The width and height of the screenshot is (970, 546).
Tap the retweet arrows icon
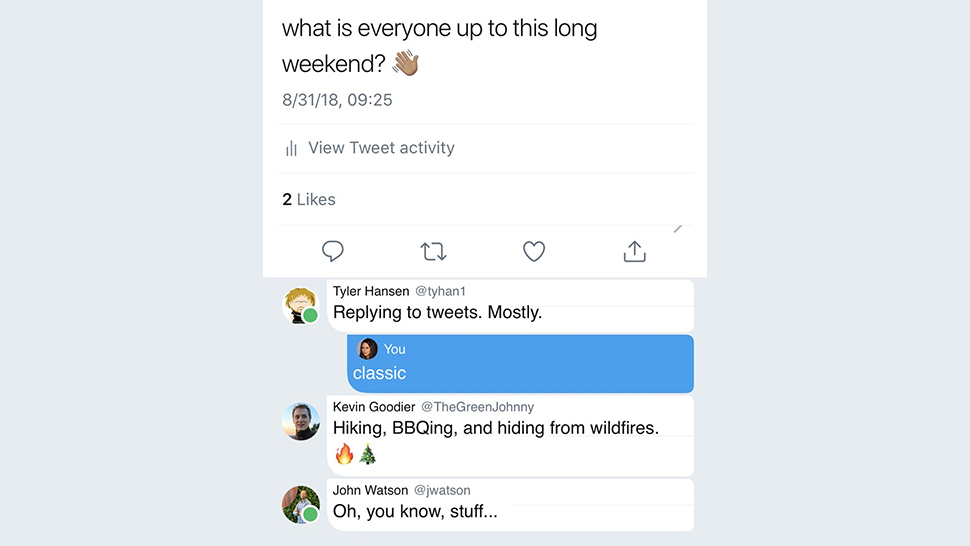(x=434, y=251)
